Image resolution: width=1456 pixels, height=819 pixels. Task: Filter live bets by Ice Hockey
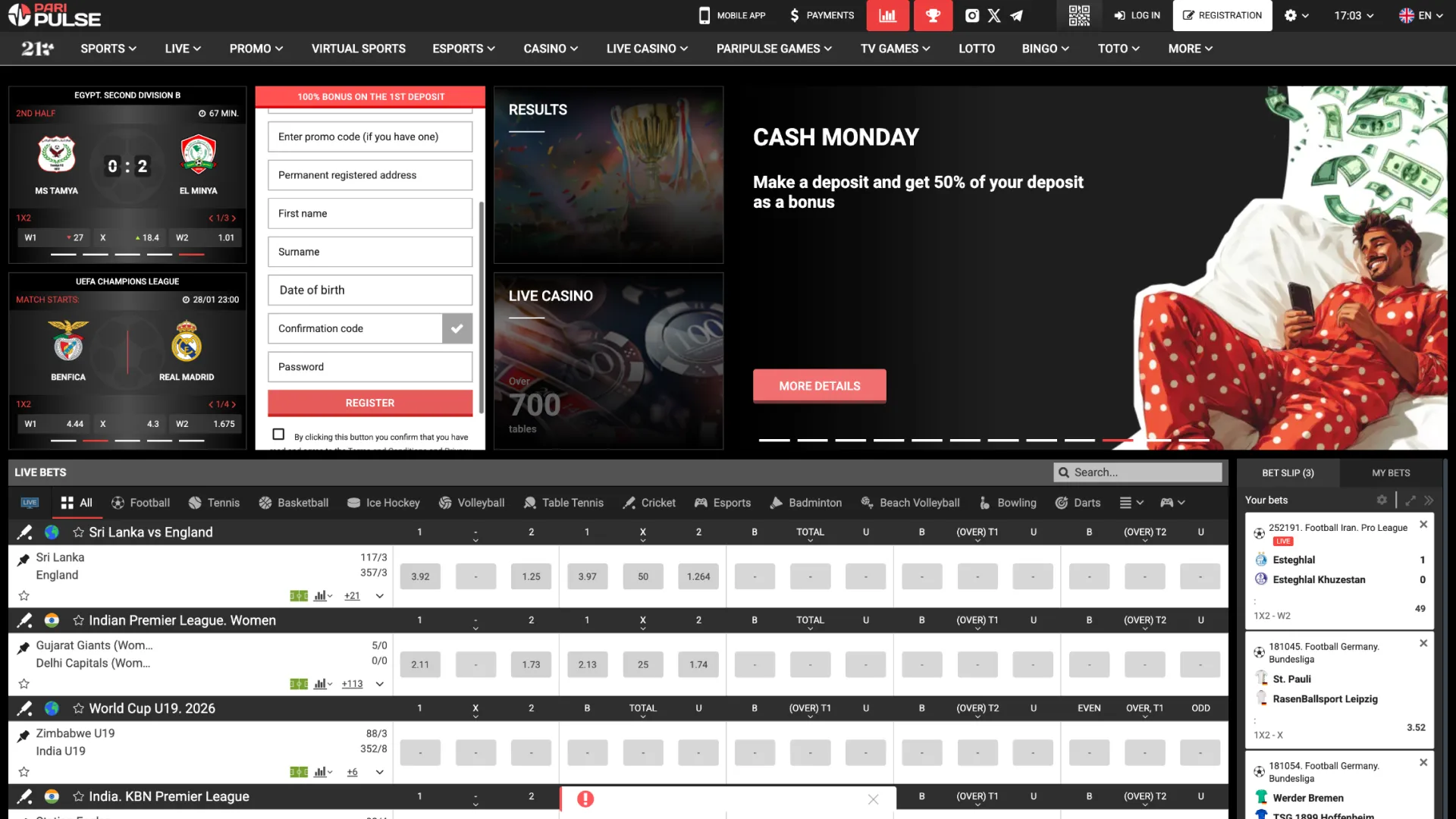tap(383, 503)
